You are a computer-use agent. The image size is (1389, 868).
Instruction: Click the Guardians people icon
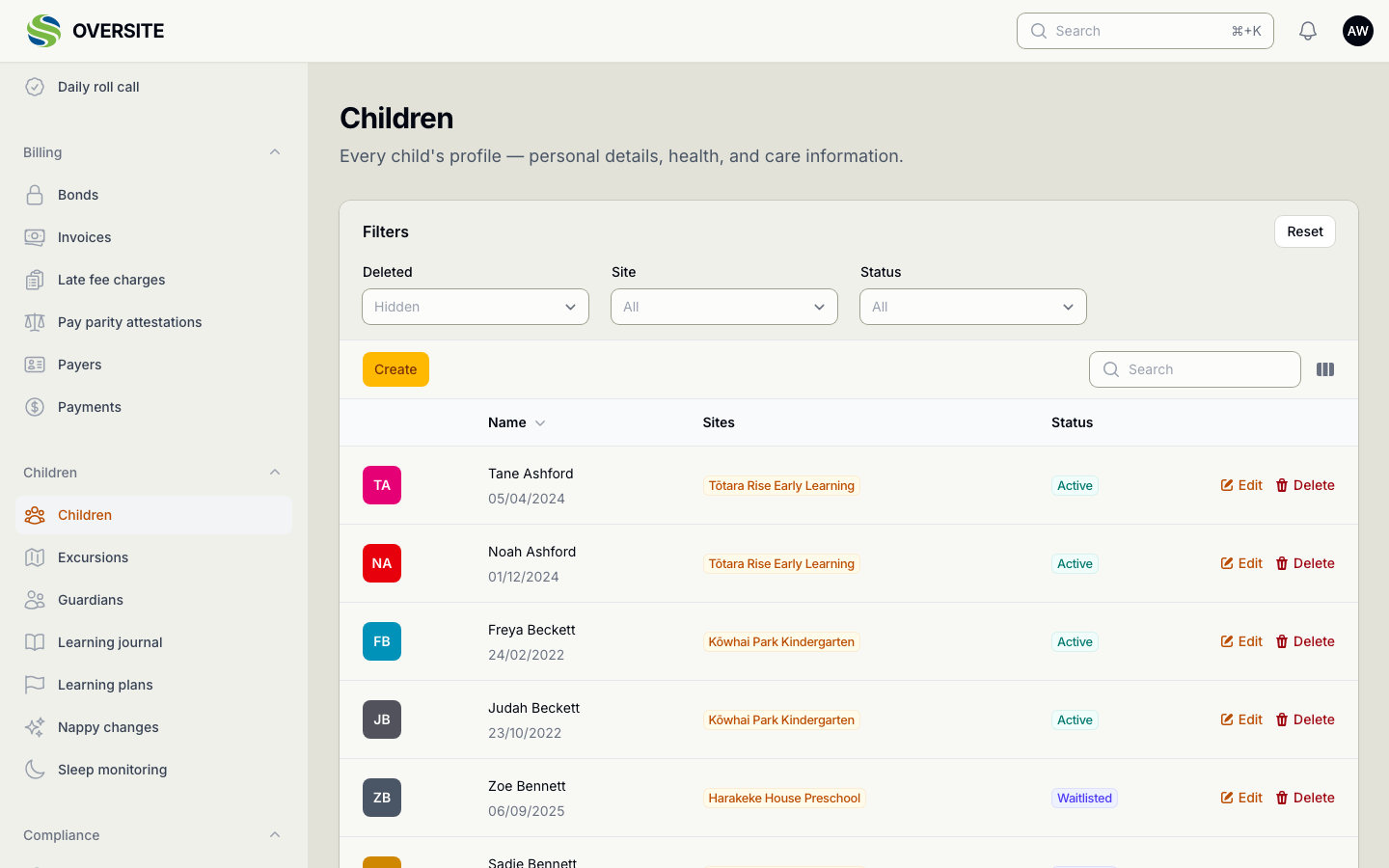point(35,600)
